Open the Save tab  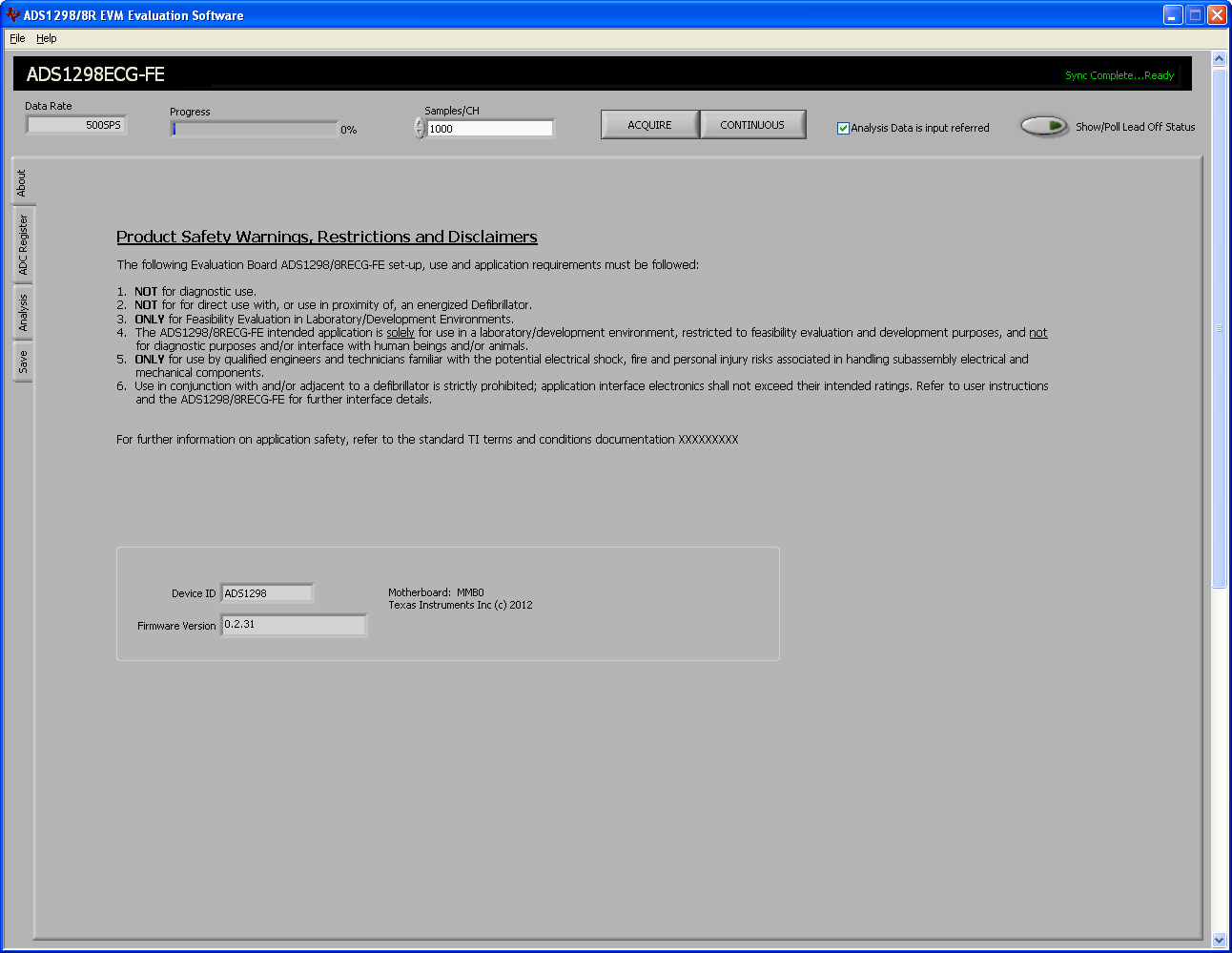click(x=23, y=363)
